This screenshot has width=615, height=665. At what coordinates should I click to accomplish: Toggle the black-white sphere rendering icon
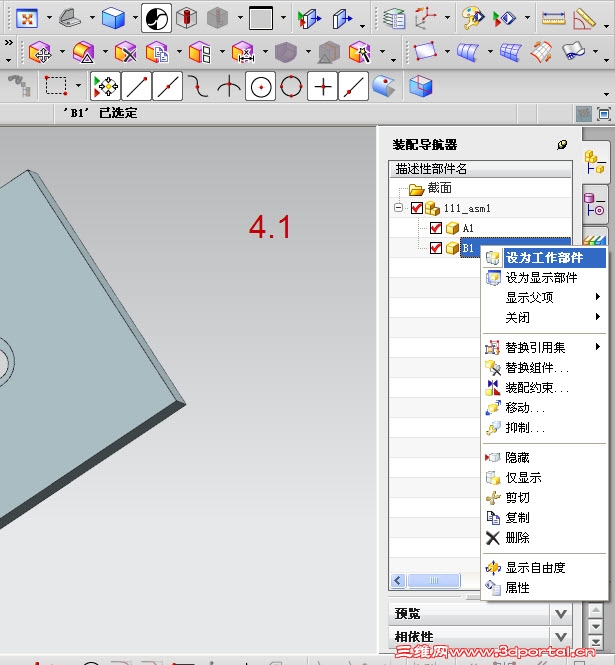[156, 18]
